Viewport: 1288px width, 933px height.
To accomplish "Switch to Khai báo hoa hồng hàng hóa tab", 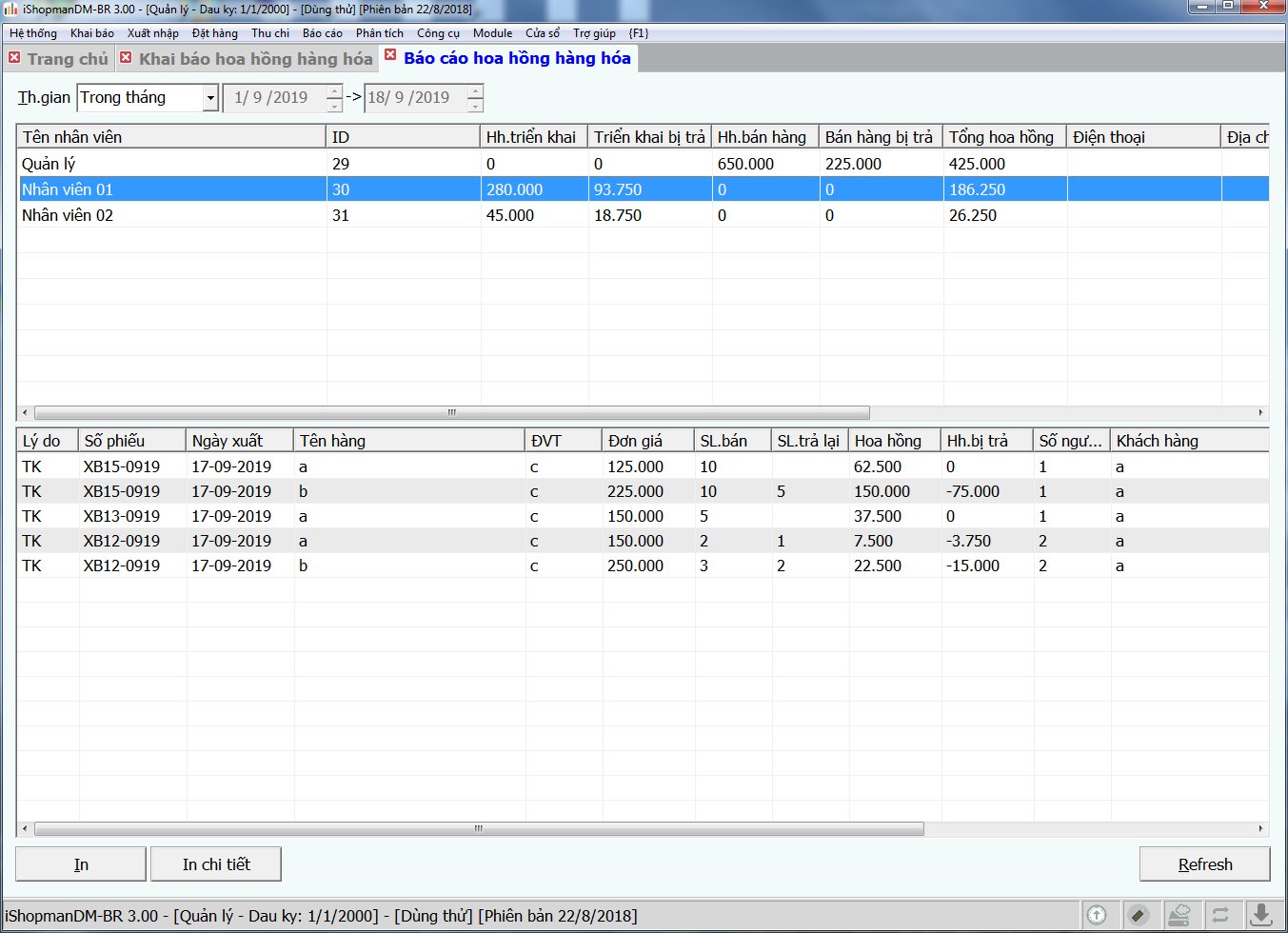I will coord(256,59).
